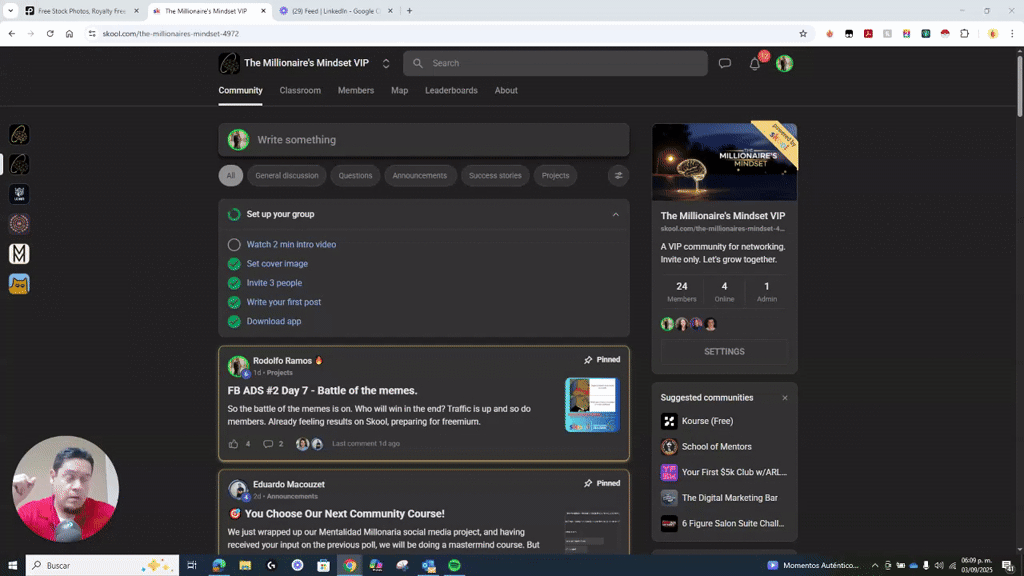The width and height of the screenshot is (1024, 576).
Task: Select the All posts filter
Action: 231,175
